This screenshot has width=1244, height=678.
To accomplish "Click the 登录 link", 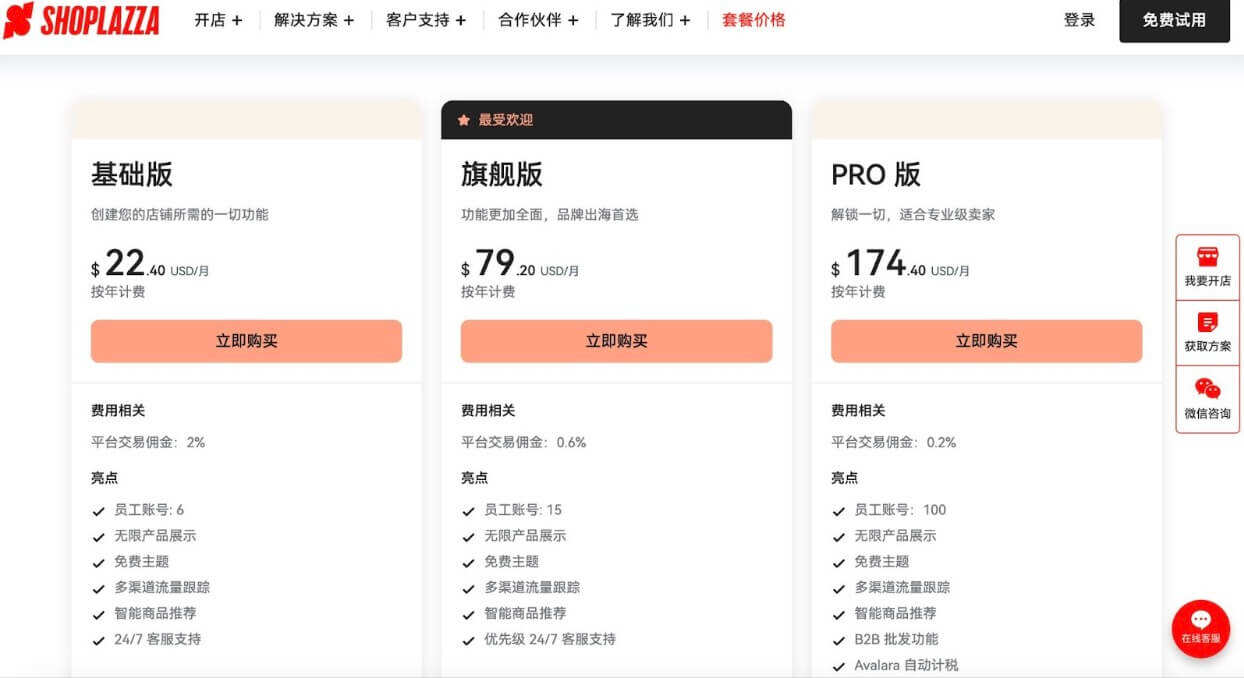I will click(1079, 20).
